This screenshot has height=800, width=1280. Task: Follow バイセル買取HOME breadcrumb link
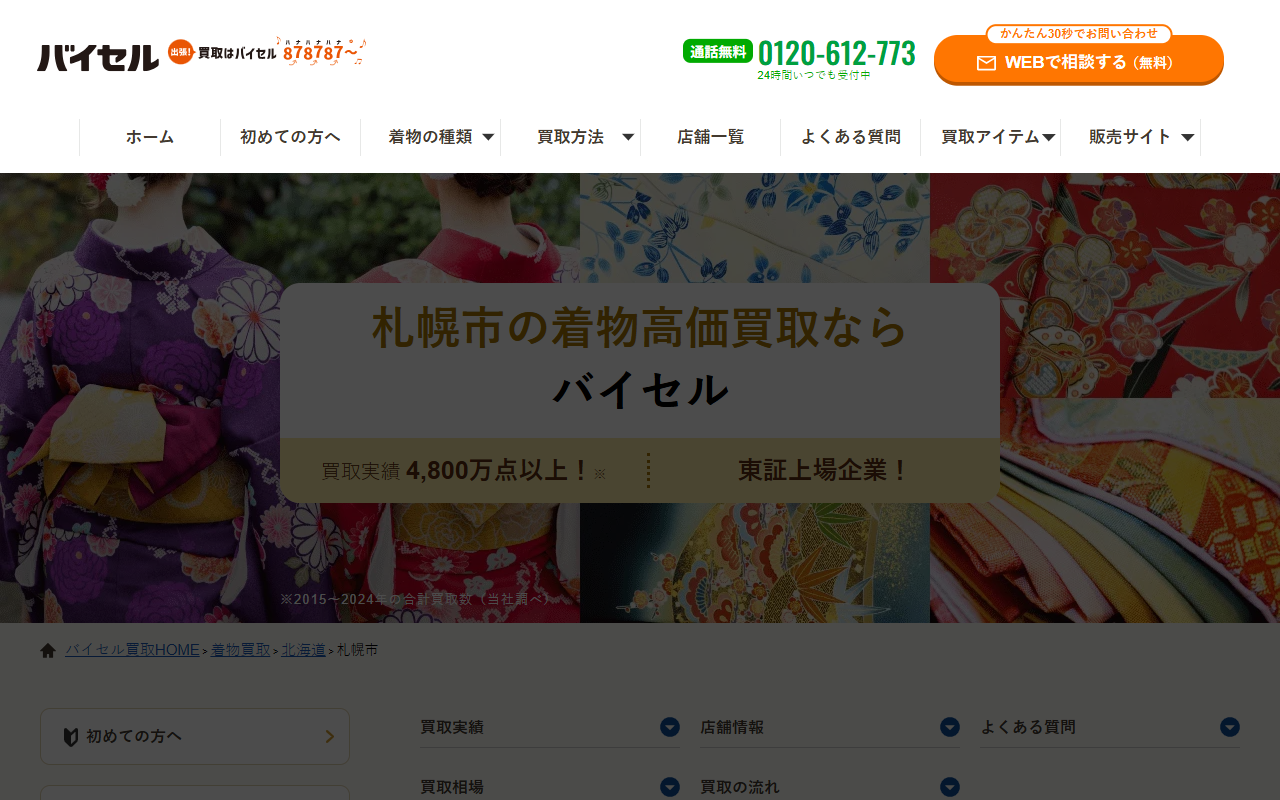point(132,650)
